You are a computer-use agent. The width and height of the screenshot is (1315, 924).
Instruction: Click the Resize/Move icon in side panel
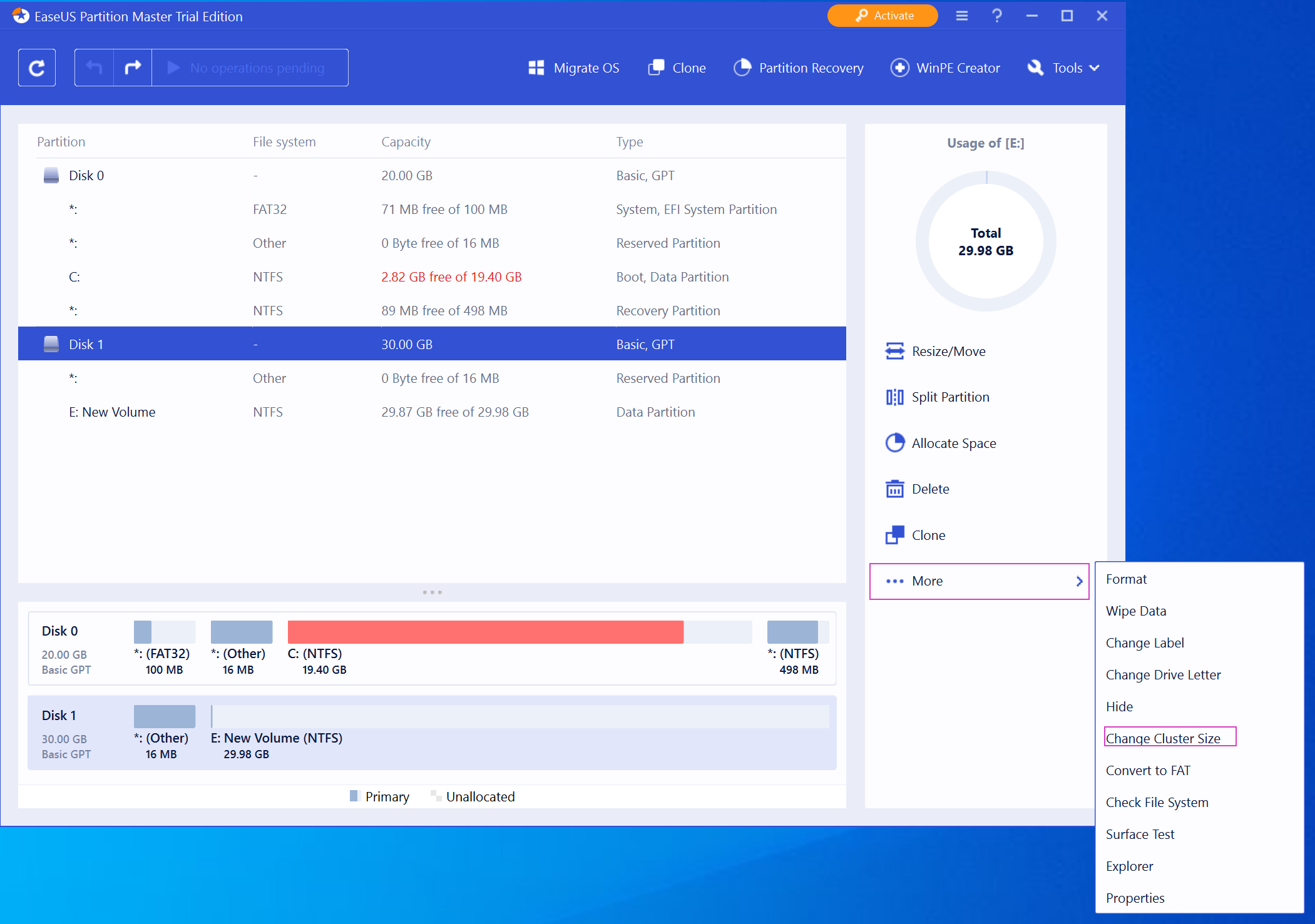[x=895, y=351]
